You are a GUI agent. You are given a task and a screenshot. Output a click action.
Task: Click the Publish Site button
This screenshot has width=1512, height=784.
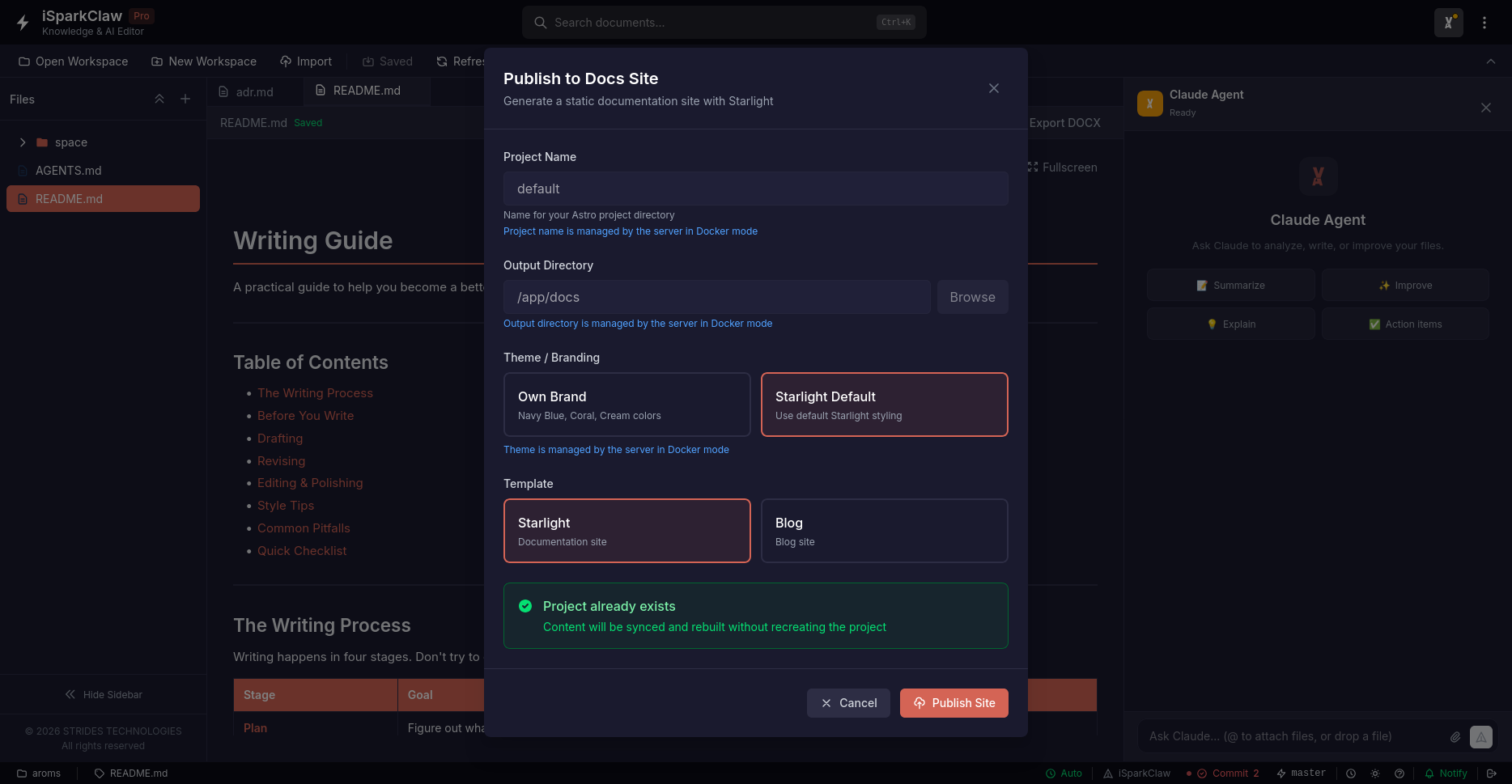954,703
